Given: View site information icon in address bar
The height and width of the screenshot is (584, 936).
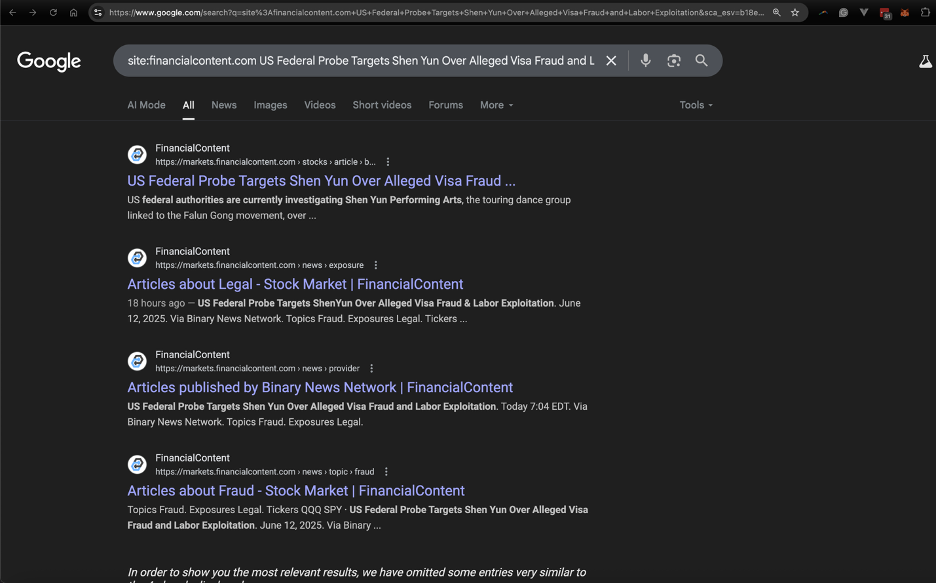Looking at the screenshot, I should coord(98,12).
